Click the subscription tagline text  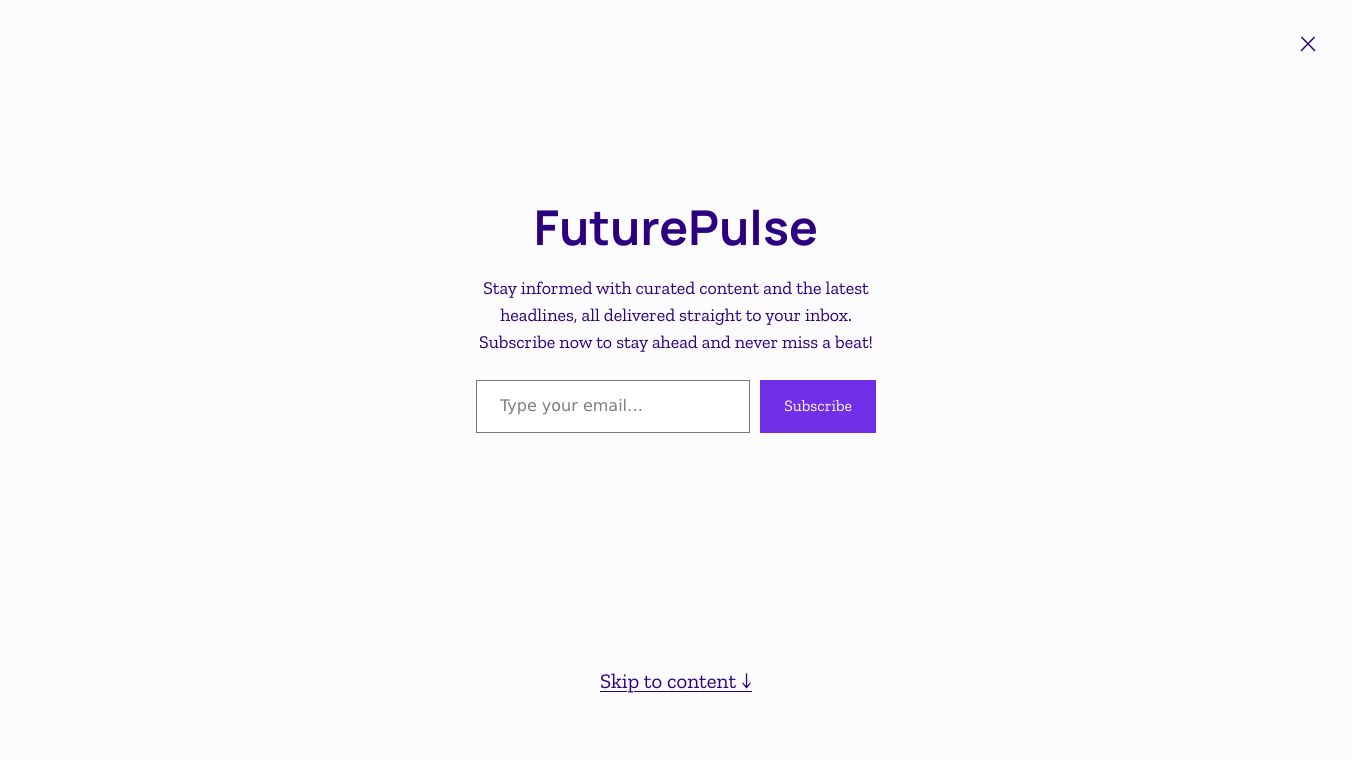tap(675, 315)
